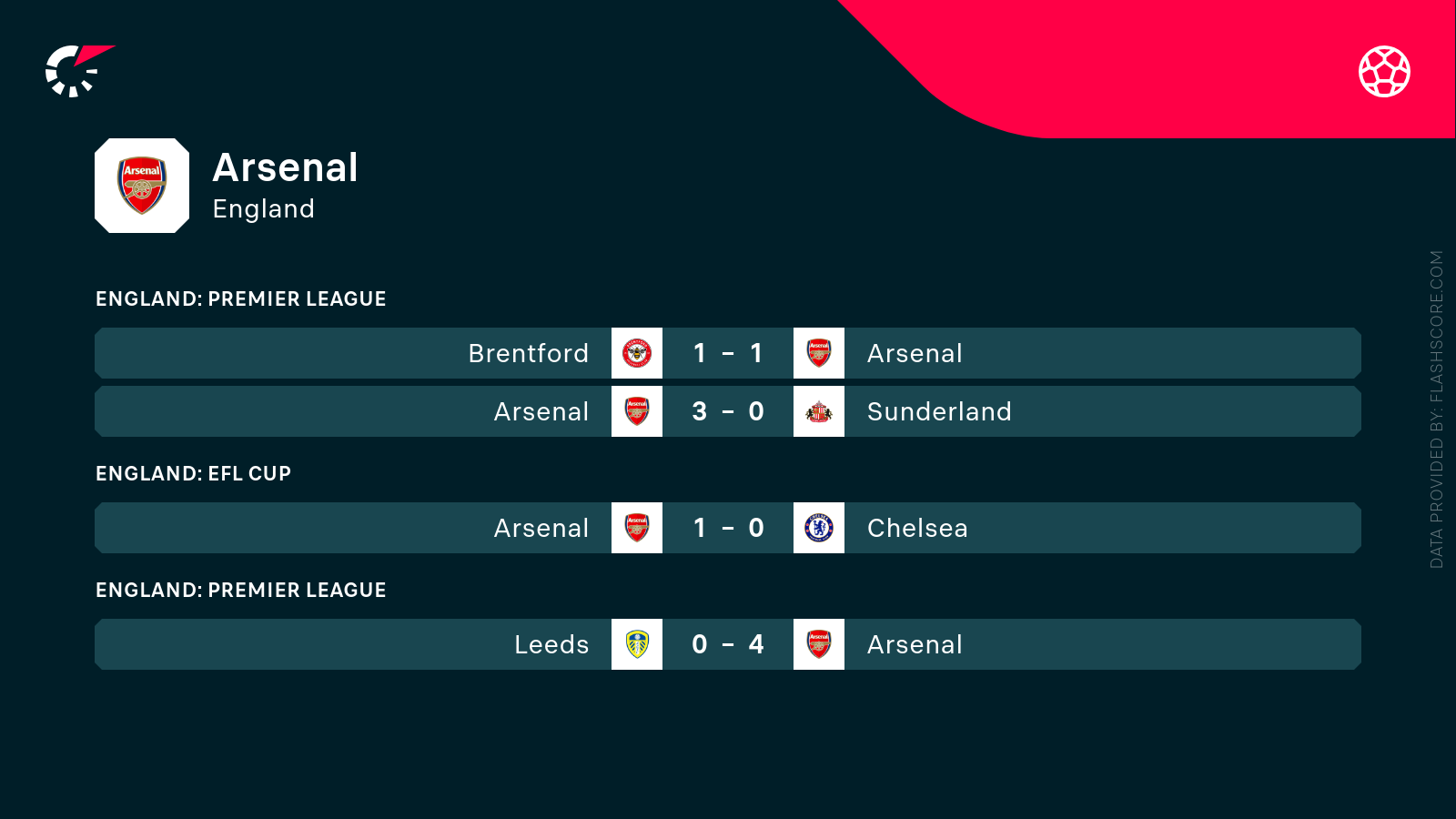Click the Brentford club badge
This screenshot has width=1456, height=819.
click(637, 353)
